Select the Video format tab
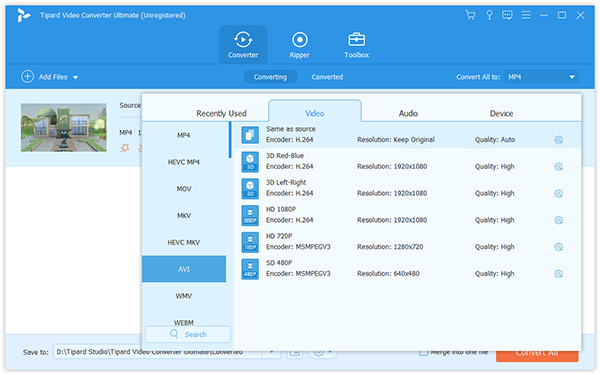This screenshot has height=375, width=600. tap(315, 111)
